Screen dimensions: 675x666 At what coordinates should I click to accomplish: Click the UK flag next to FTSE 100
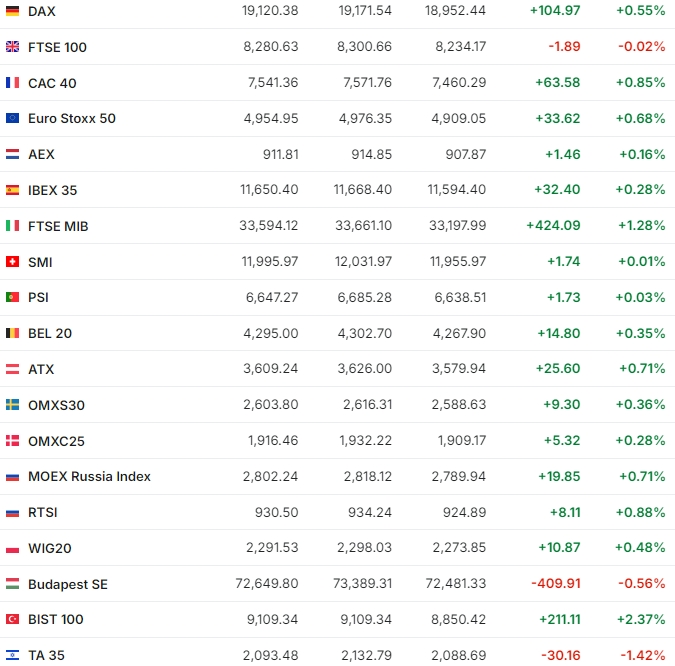pos(12,47)
